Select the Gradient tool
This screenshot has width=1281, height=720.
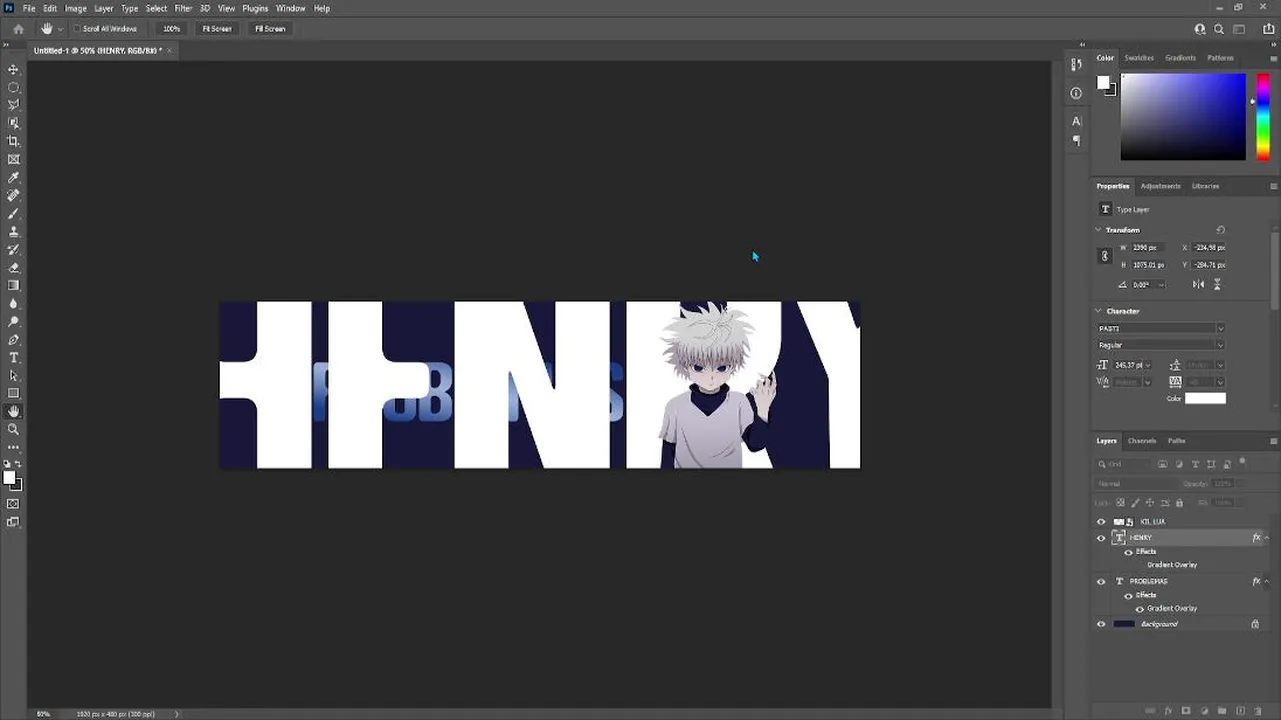pos(14,286)
